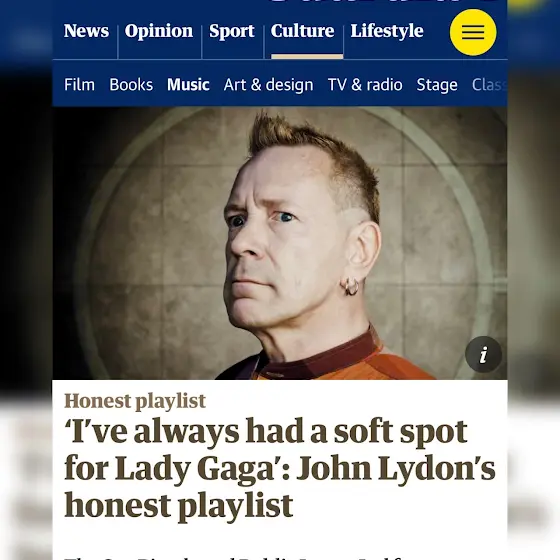Screen dimensions: 560x560
Task: Click the Honest playlist series label
Action: tap(135, 401)
